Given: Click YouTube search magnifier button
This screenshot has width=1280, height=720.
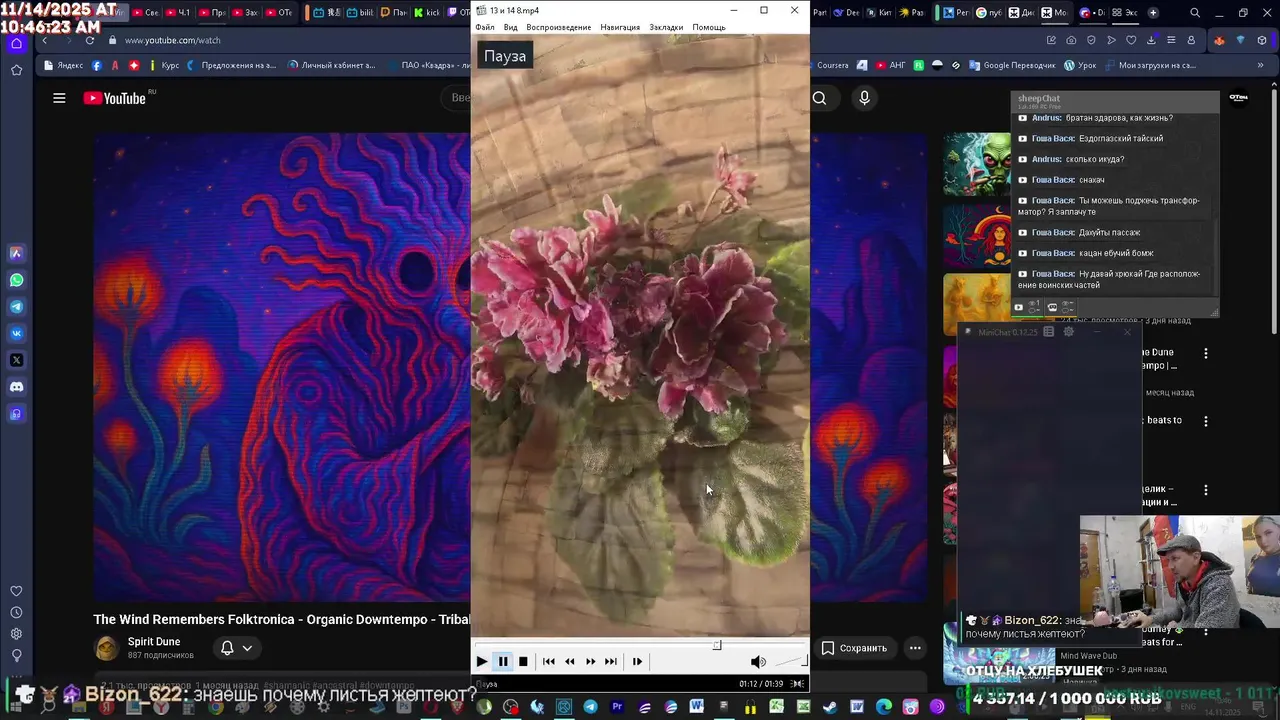Looking at the screenshot, I should pyautogui.click(x=819, y=98).
